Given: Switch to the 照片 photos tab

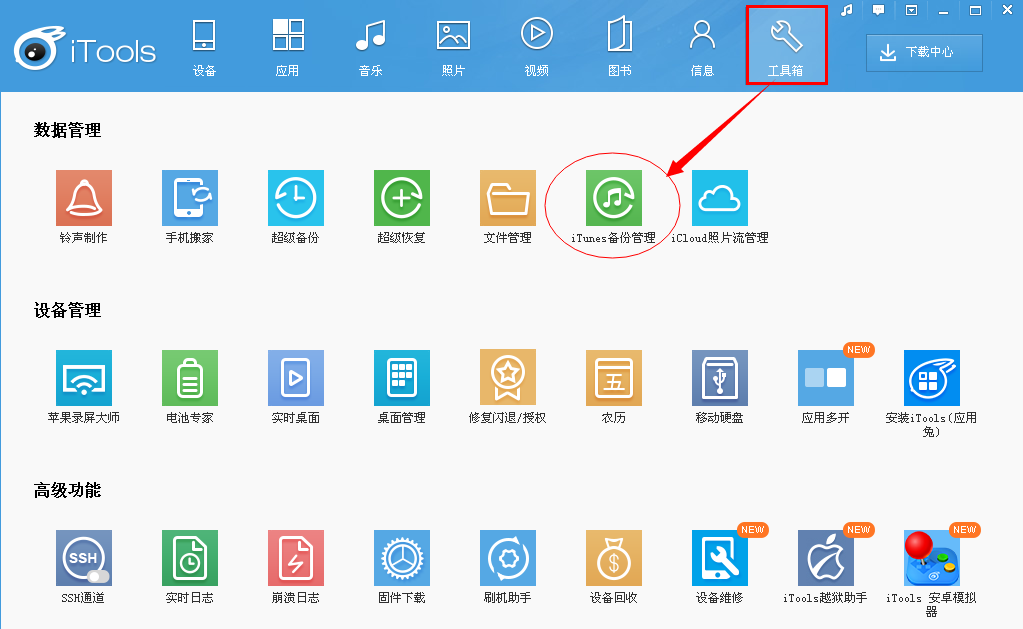Looking at the screenshot, I should point(453,46).
